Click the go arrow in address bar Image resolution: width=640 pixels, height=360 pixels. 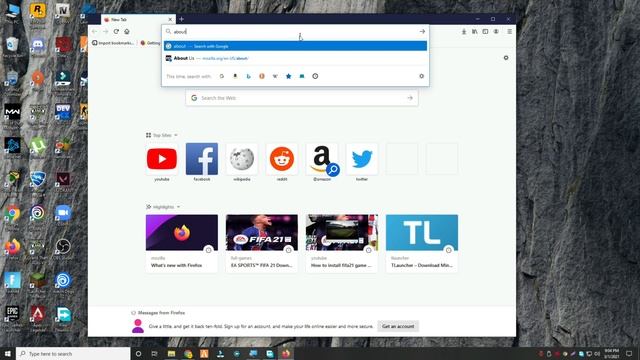point(422,31)
